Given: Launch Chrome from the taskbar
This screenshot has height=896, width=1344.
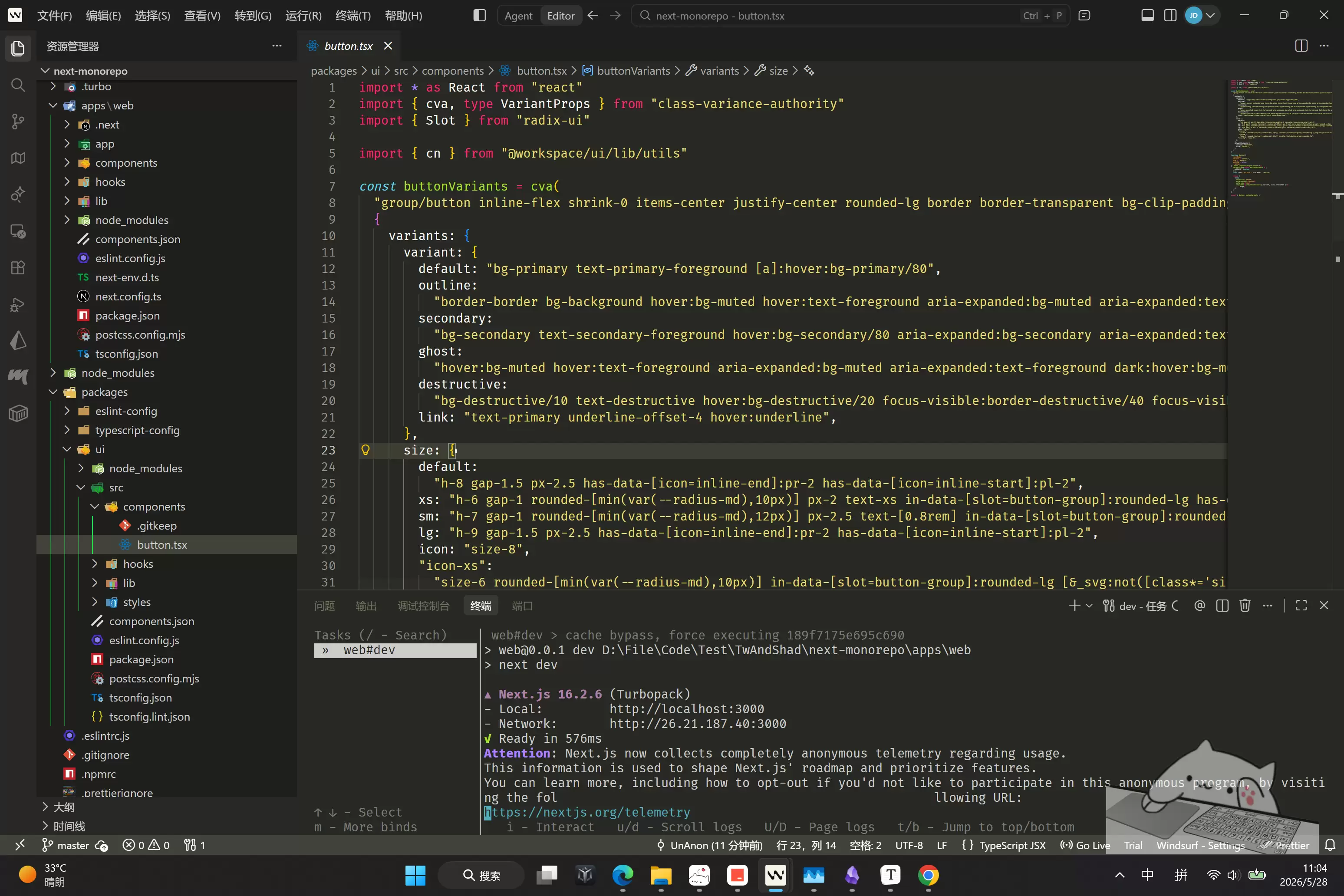Looking at the screenshot, I should point(928,875).
